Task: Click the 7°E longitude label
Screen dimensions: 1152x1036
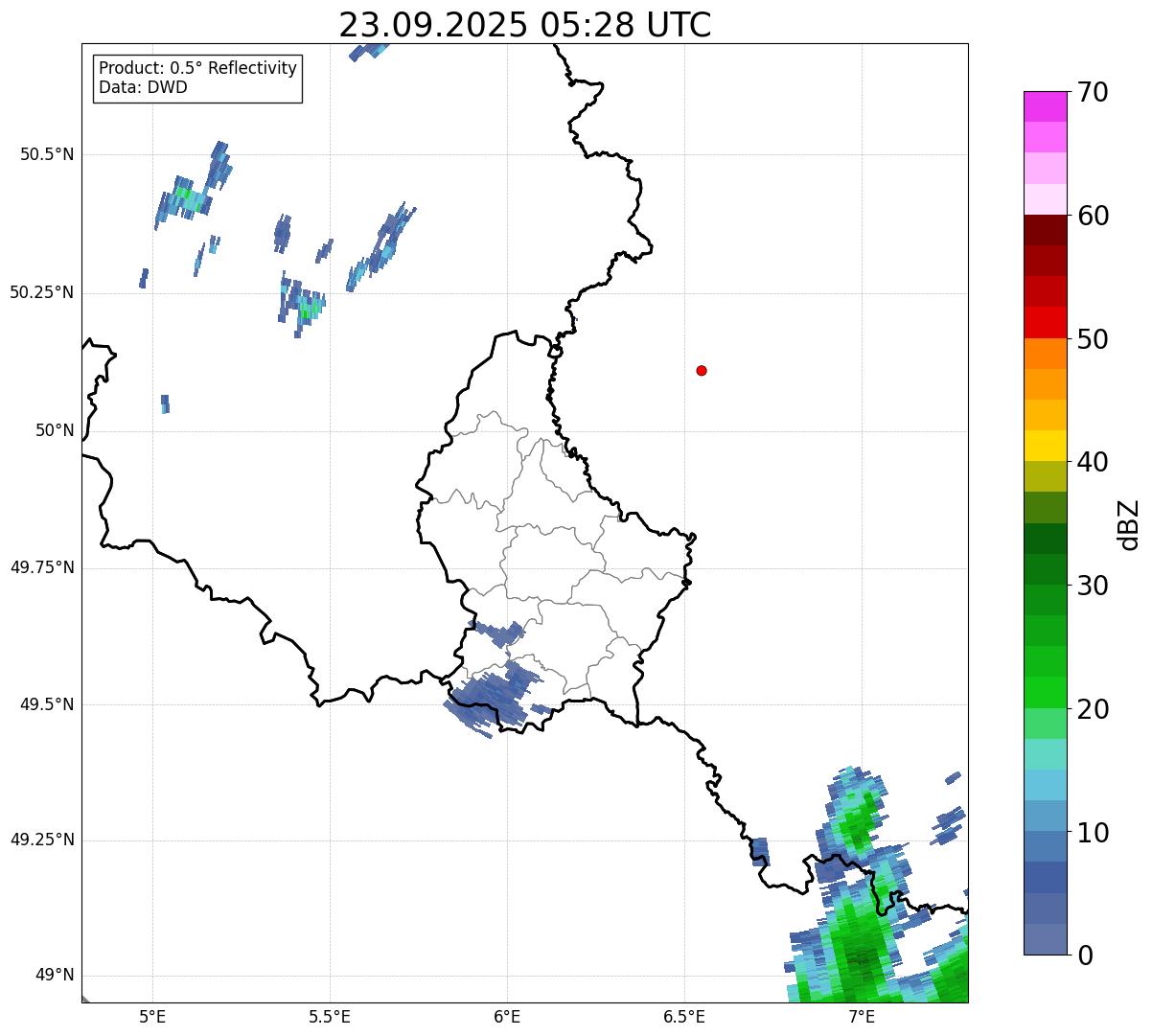Action: point(862,1016)
